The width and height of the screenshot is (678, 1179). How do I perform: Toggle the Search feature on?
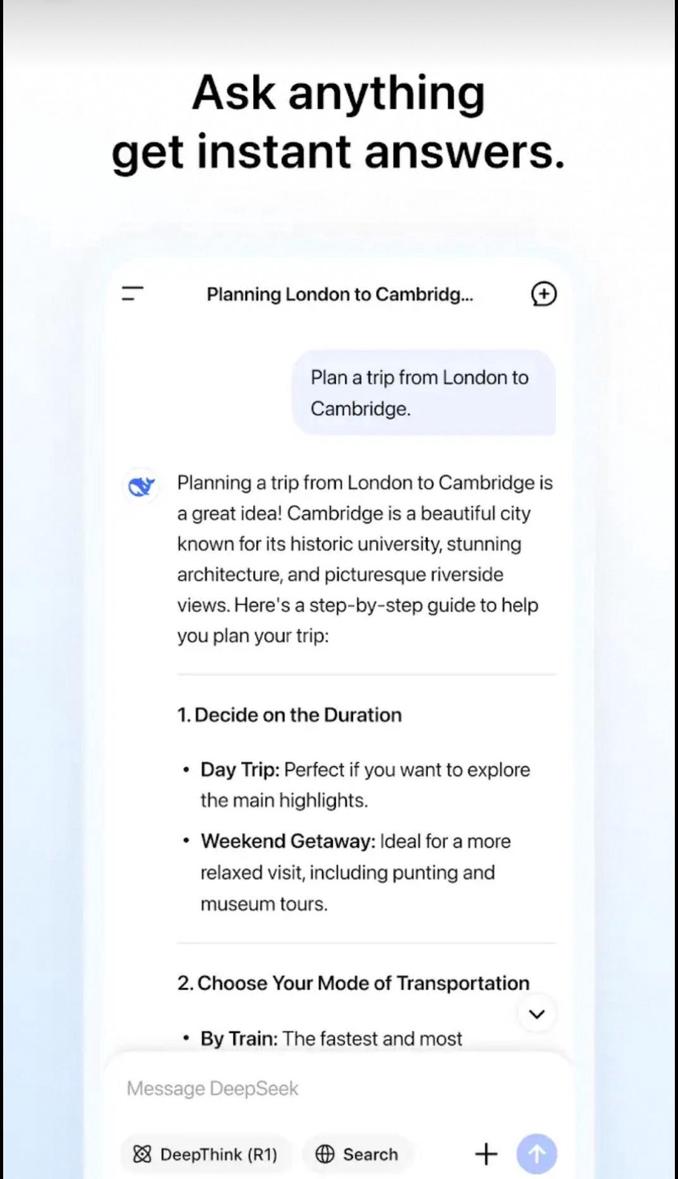357,1154
